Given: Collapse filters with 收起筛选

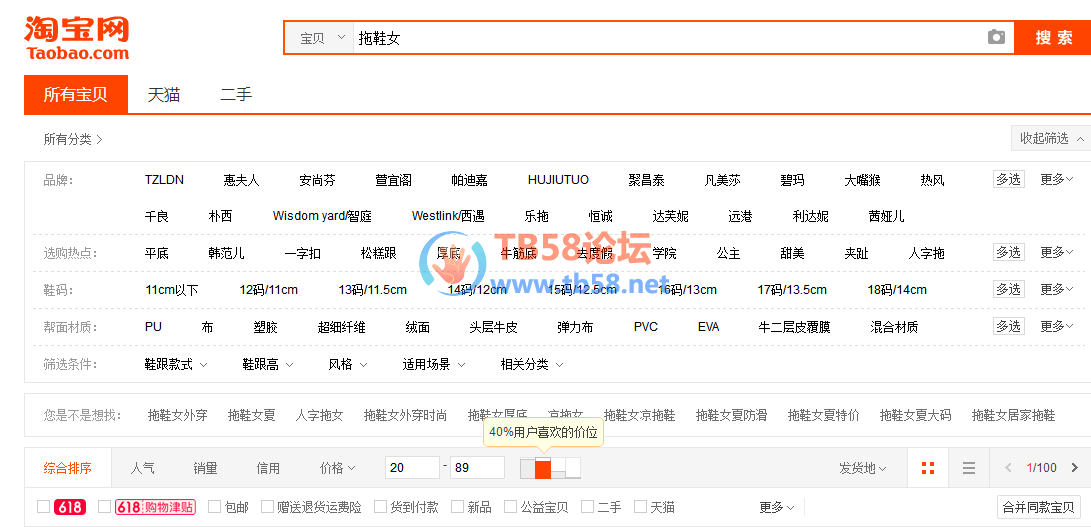Looking at the screenshot, I should 1051,139.
